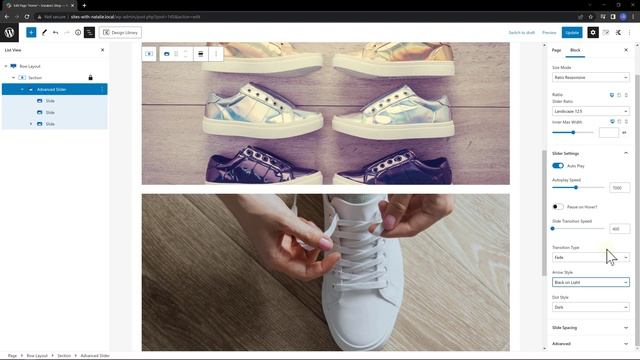Open the Arrow Style dropdown

591,282
